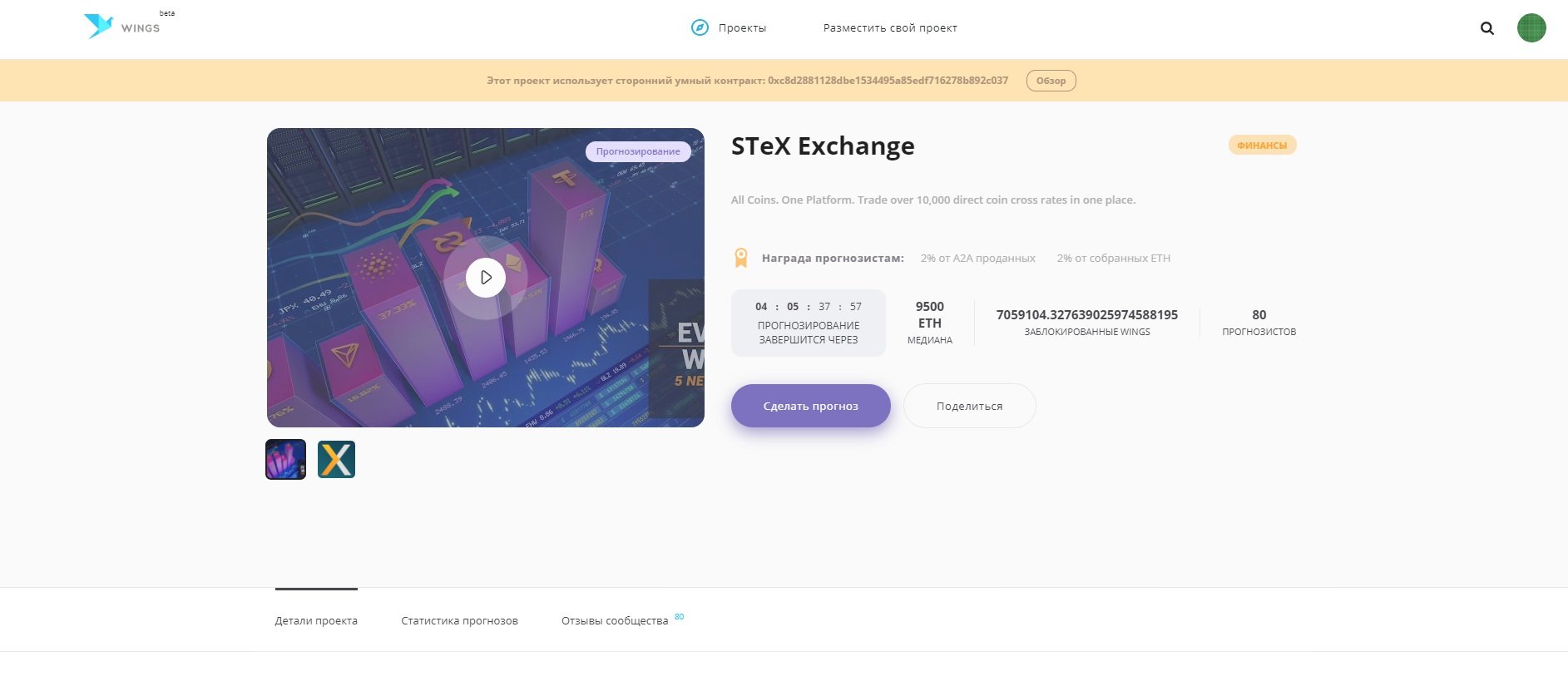The image size is (1568, 676).
Task: Click the Сделать прогноз button
Action: coord(810,406)
